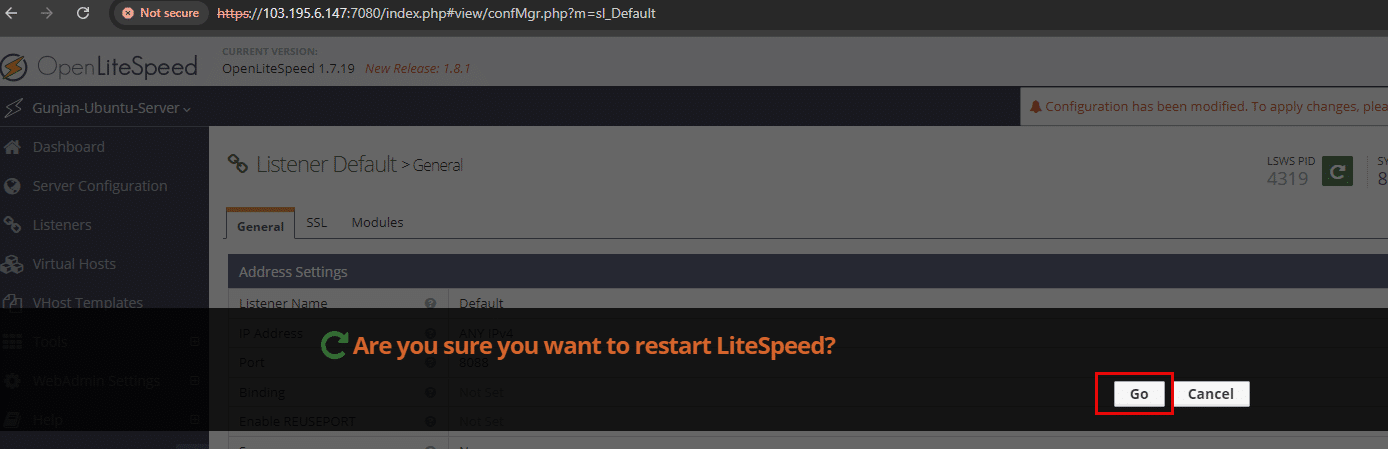Click the Listeners chain icon in sidebar
This screenshot has width=1388, height=449.
coord(13,225)
